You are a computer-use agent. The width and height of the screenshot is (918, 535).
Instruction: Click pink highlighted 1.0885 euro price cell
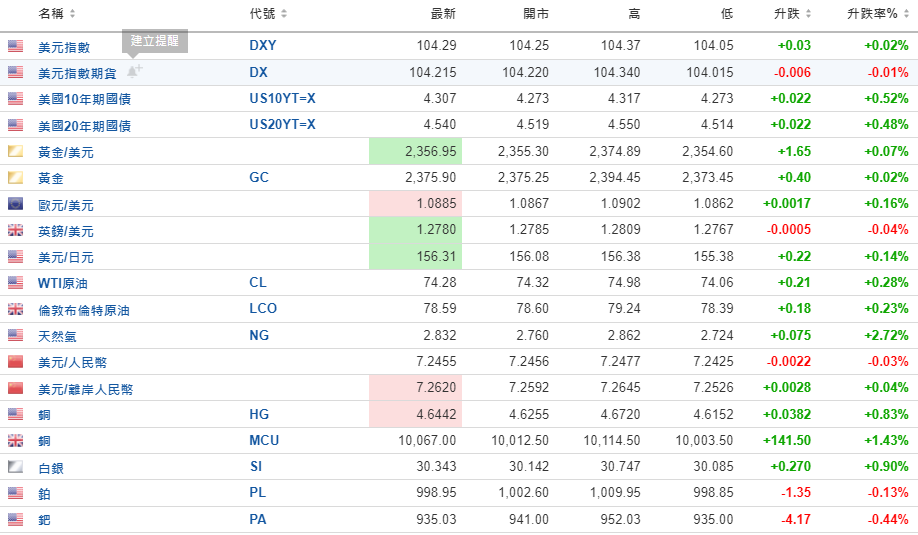pos(416,204)
